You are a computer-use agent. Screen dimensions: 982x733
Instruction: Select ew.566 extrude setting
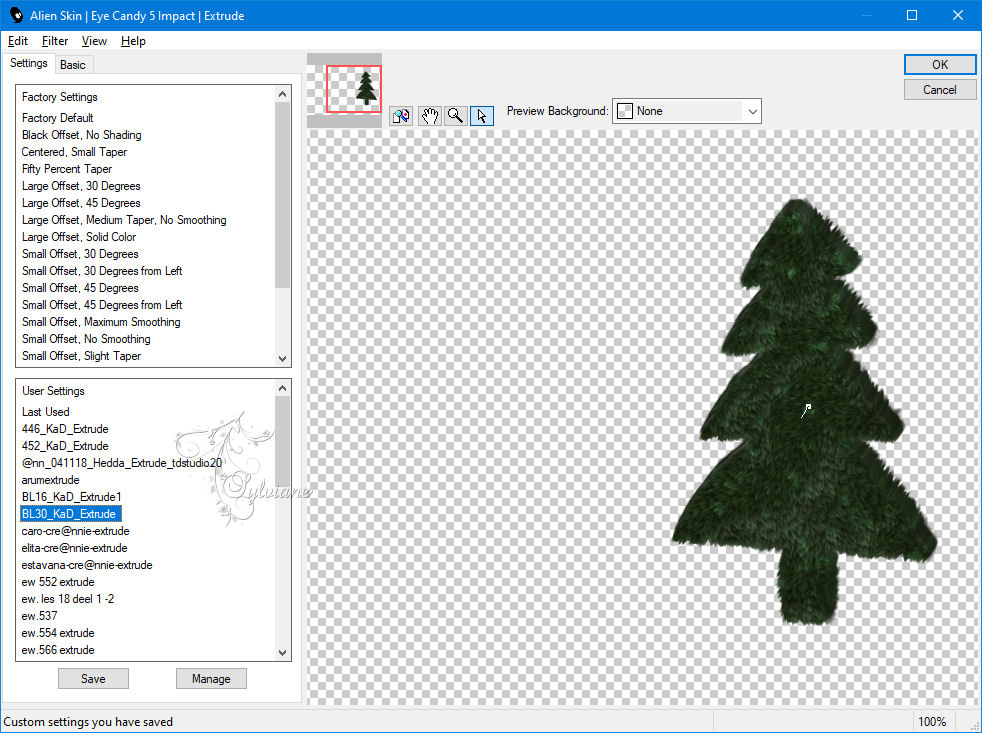[x=58, y=650]
